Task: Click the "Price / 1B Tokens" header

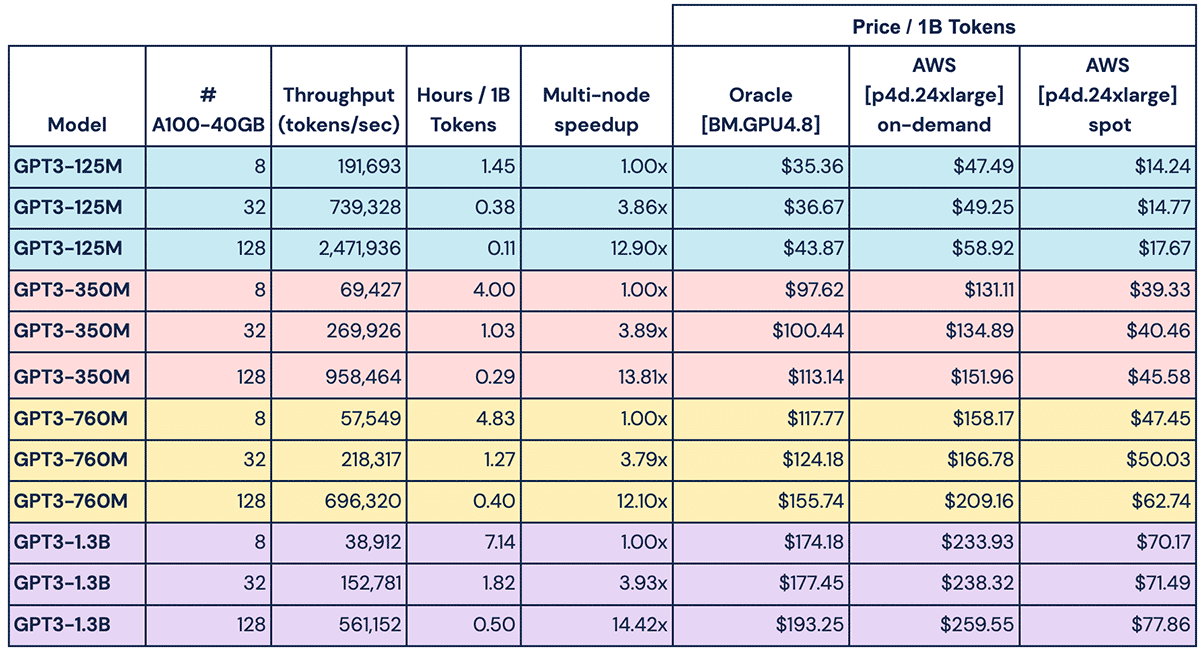Action: [933, 27]
